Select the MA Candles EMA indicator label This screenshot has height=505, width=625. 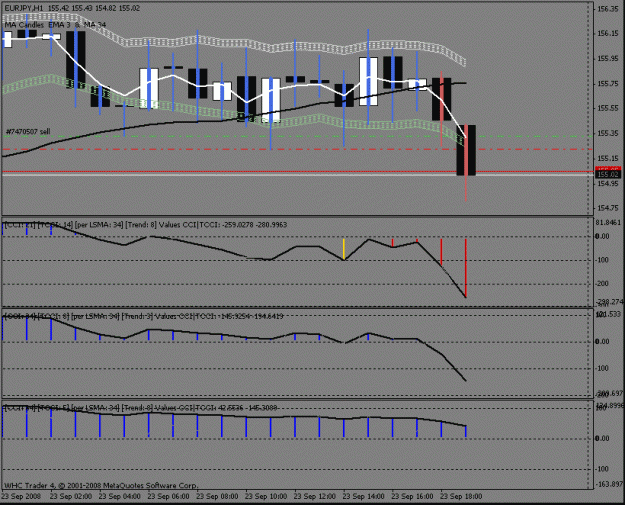click(x=55, y=25)
